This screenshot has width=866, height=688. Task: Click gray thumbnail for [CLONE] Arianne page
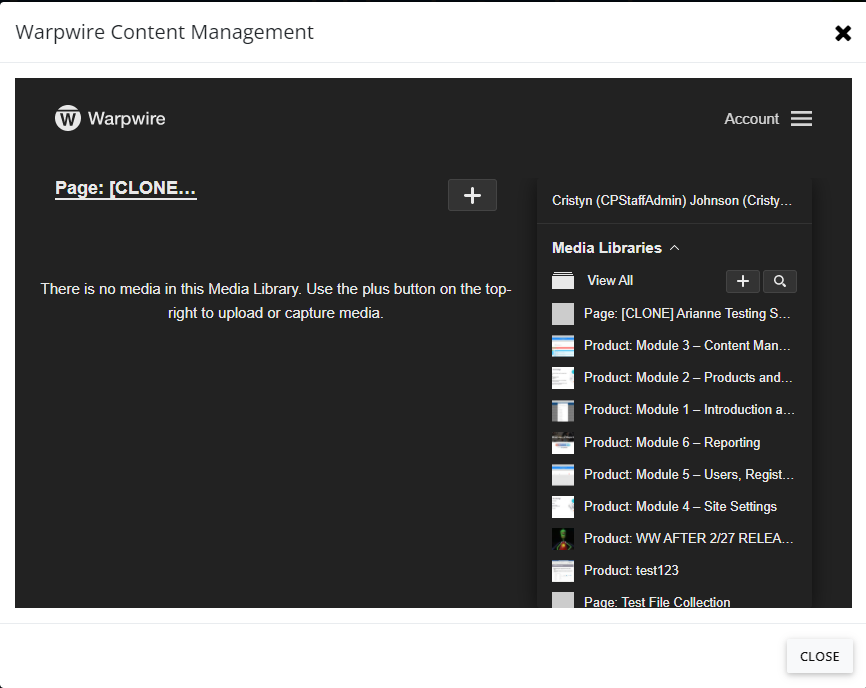point(563,314)
